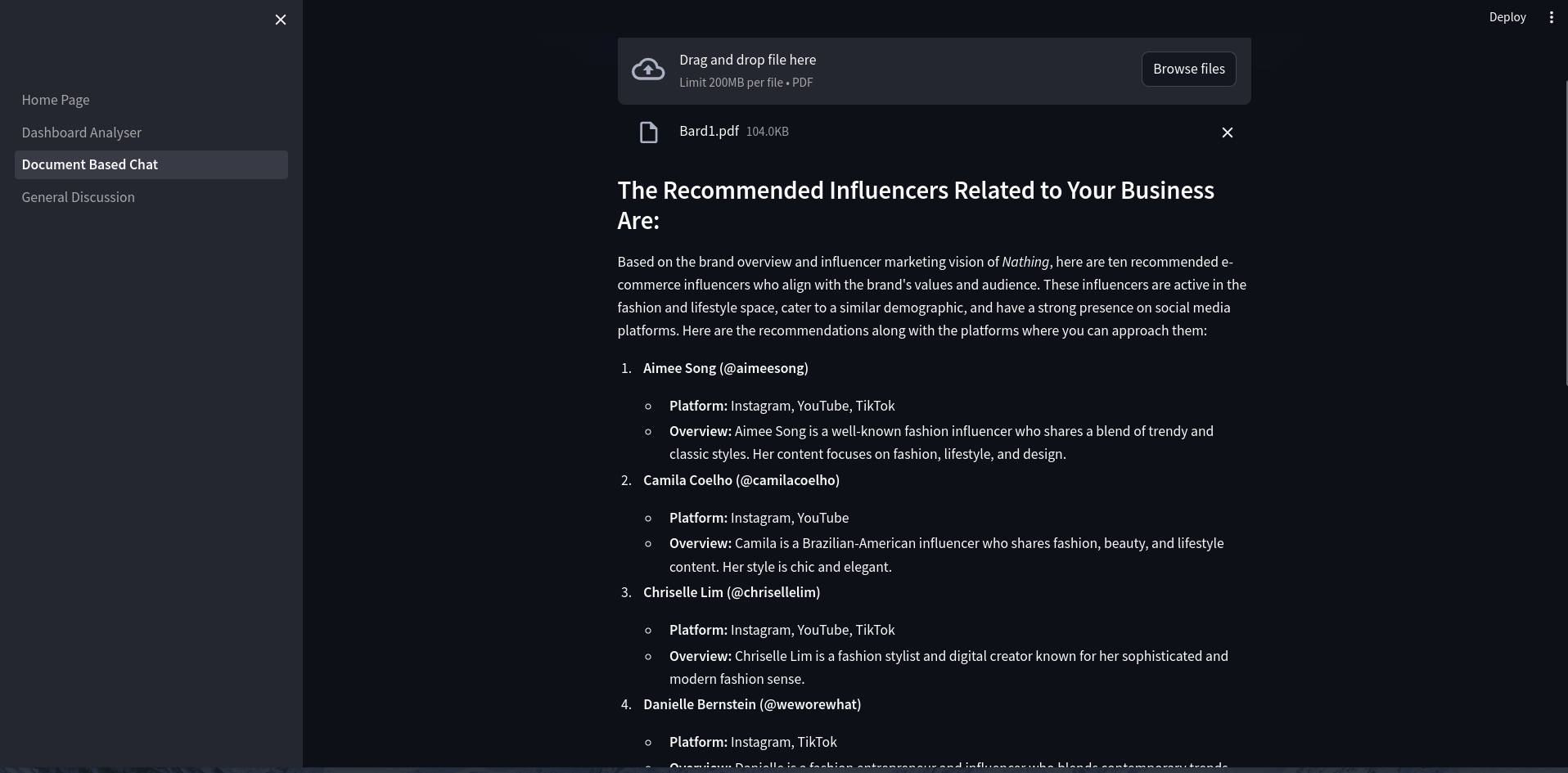Click the drag and drop file area
This screenshot has height=773, width=1568.
pos(934,70)
